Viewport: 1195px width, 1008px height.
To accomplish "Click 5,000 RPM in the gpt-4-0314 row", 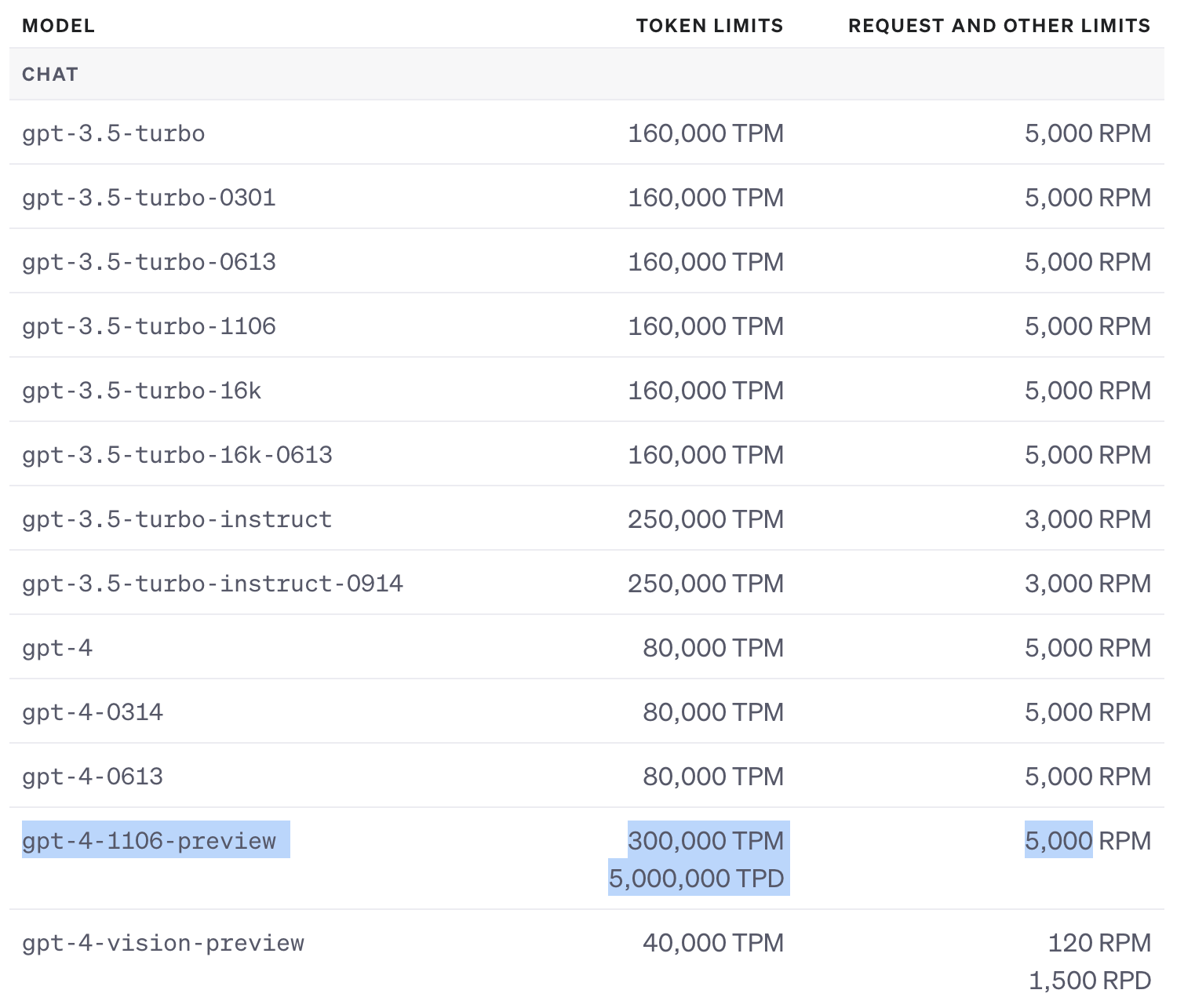I will pyautogui.click(x=1088, y=712).
